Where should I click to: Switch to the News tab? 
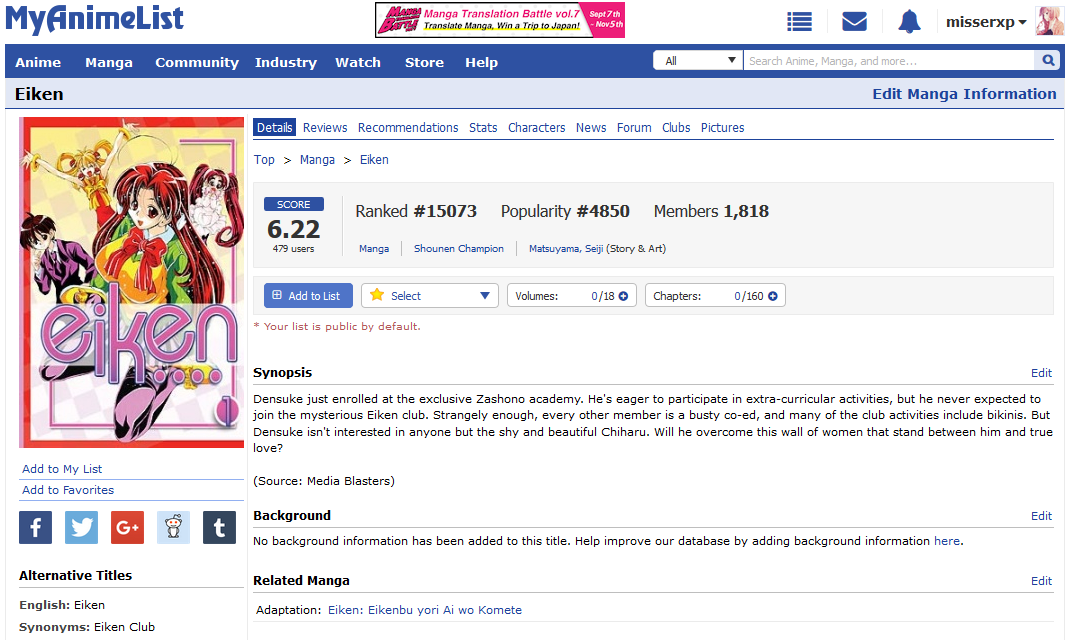click(x=591, y=127)
